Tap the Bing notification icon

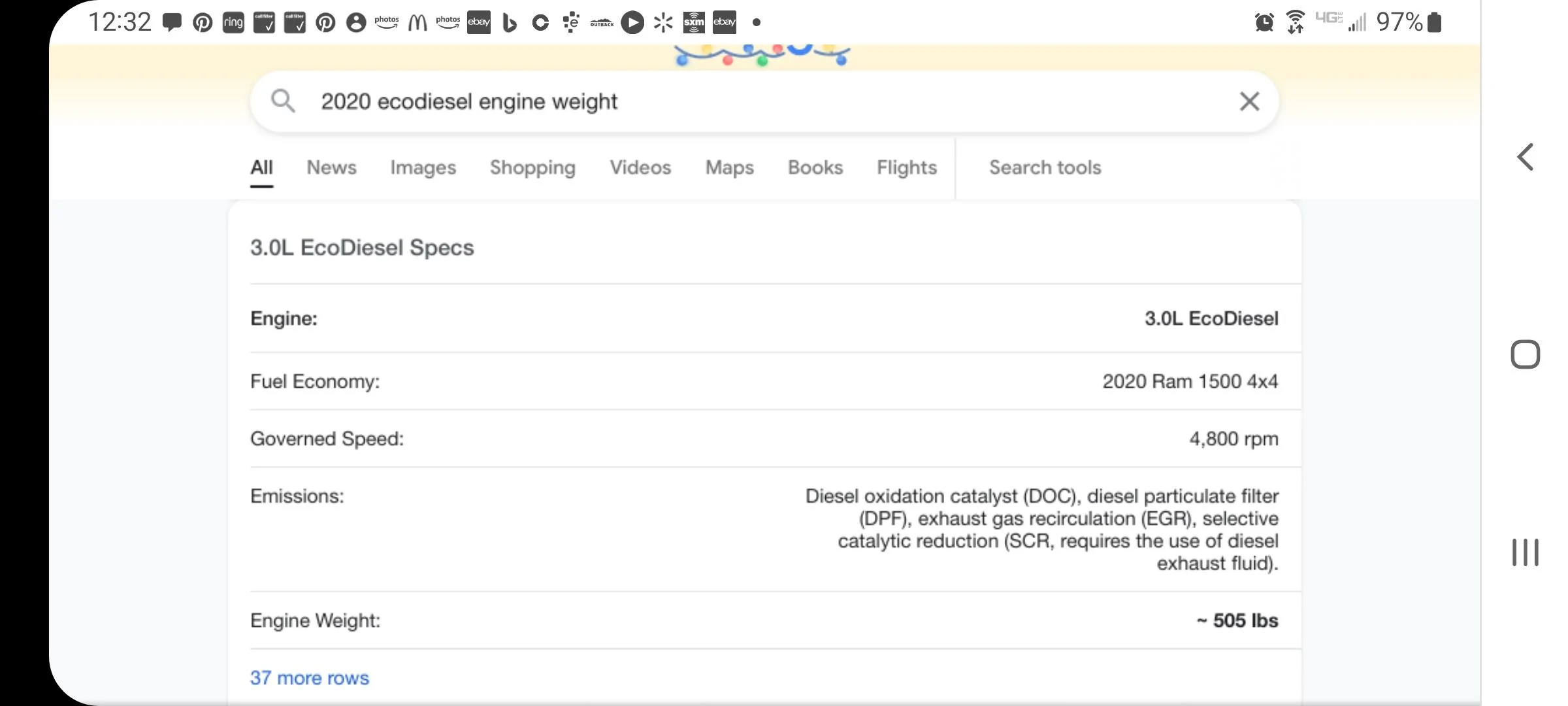tap(510, 23)
